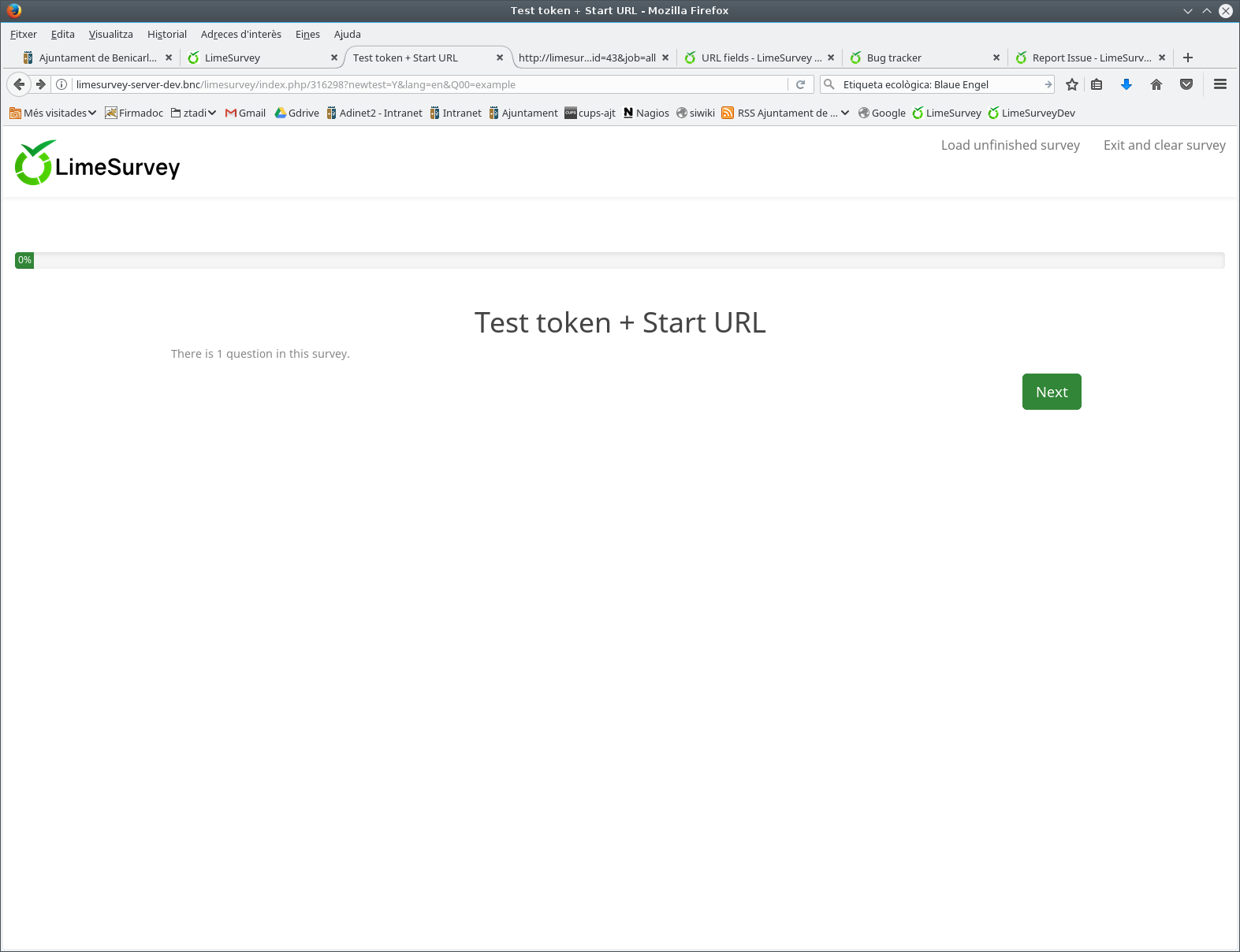Click Load unfinished survey link
This screenshot has width=1240, height=952.
pyautogui.click(x=1010, y=145)
